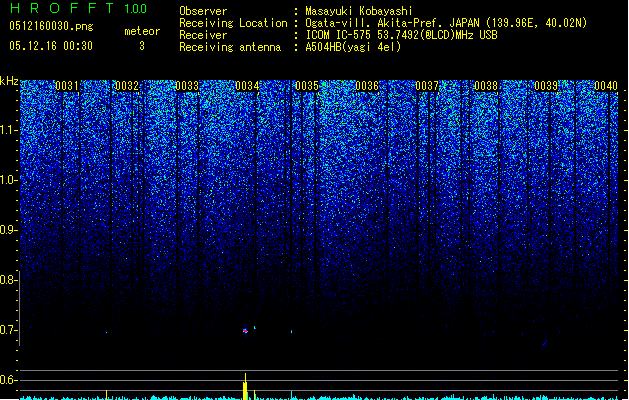Viewport: 629px width, 400px height.
Task: Click the 0.7 kHz axis label
Action: click(x=8, y=330)
